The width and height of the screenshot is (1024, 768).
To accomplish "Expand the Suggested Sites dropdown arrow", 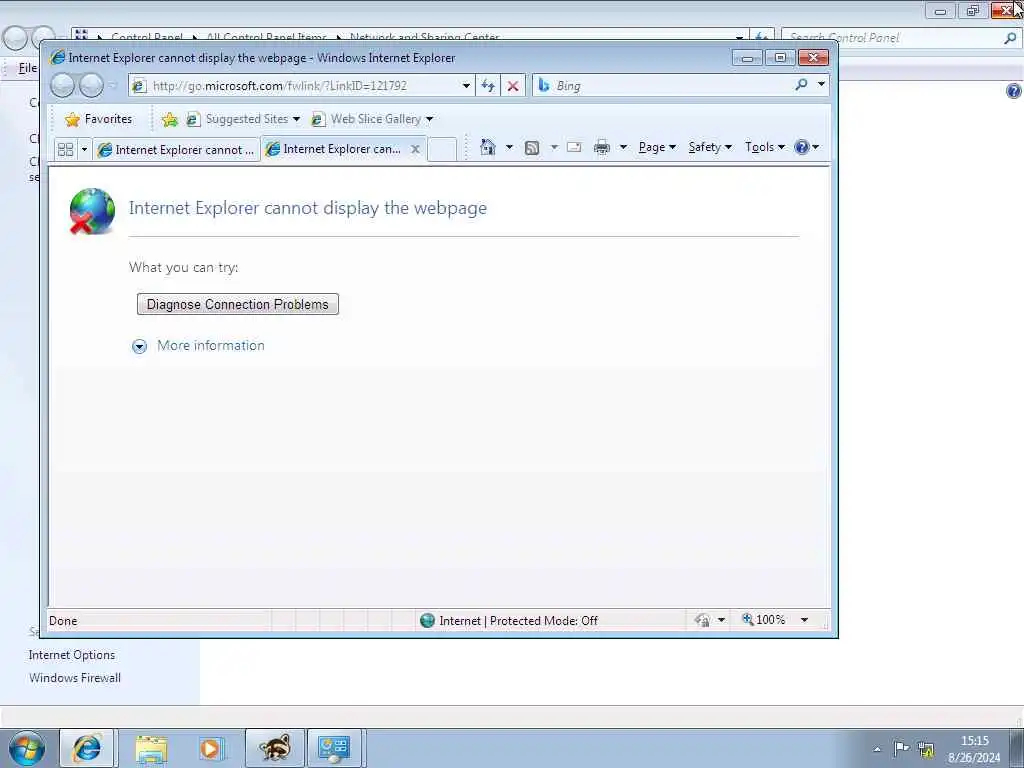I will (296, 119).
